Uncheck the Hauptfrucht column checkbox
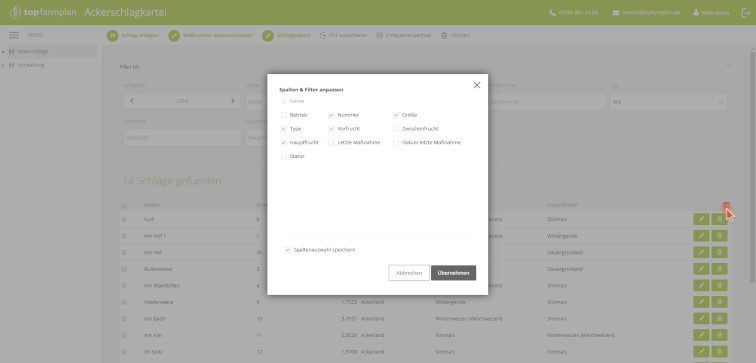This screenshot has width=756, height=363. tap(284, 143)
